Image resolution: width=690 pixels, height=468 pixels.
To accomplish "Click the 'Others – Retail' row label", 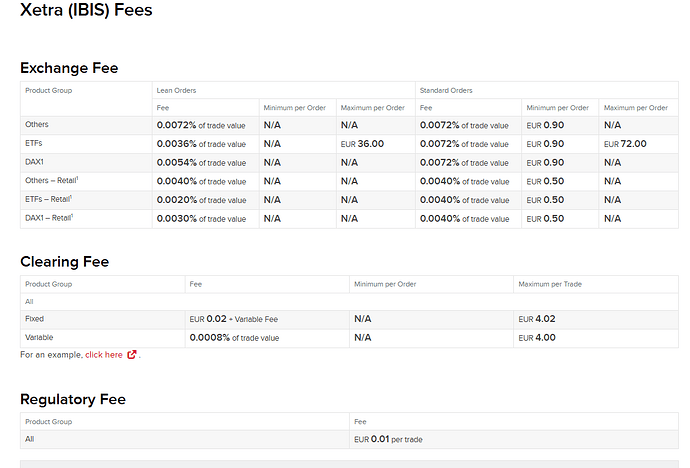I will pyautogui.click(x=51, y=180).
